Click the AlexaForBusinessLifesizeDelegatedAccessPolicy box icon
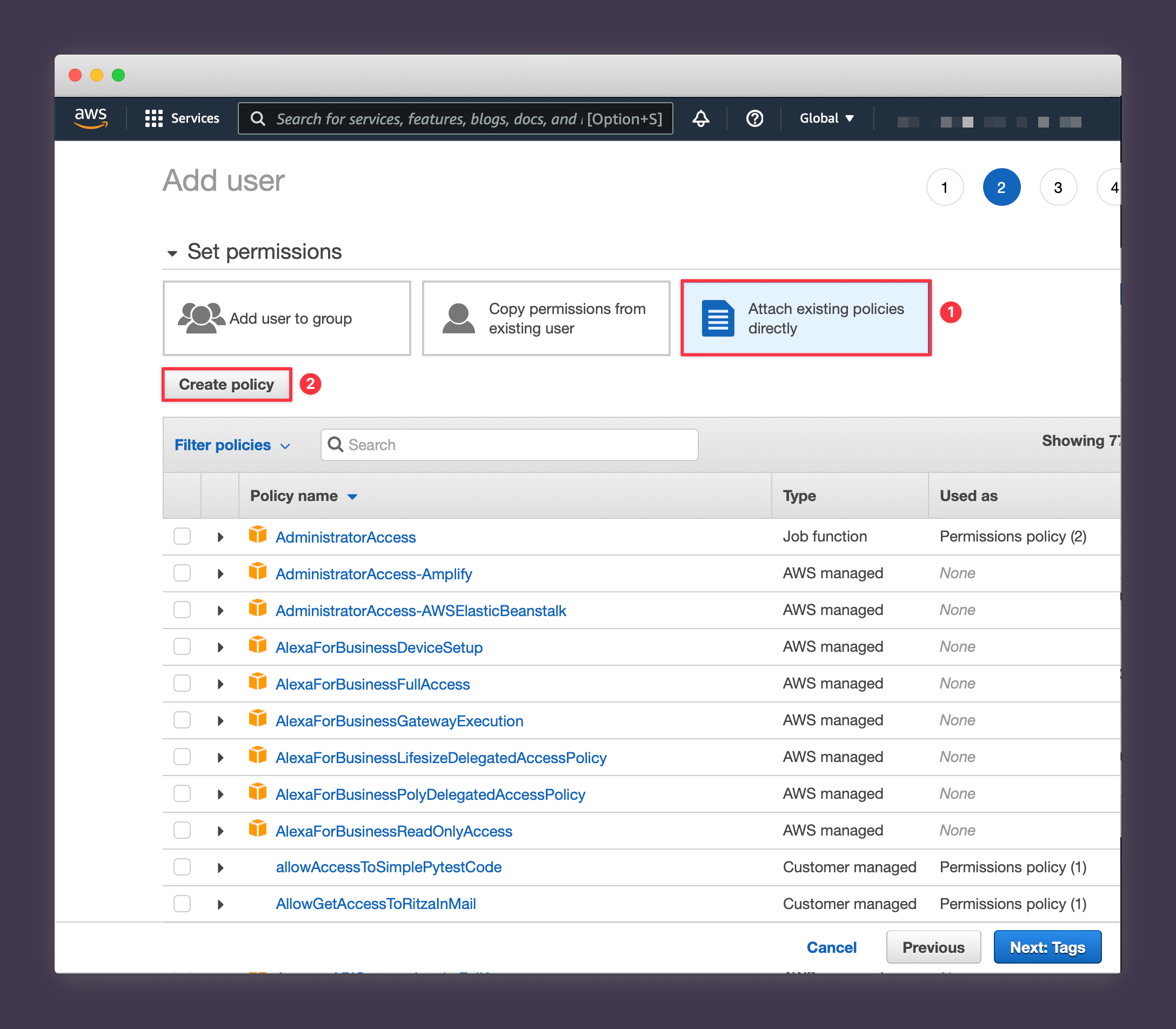1176x1029 pixels. (x=258, y=755)
